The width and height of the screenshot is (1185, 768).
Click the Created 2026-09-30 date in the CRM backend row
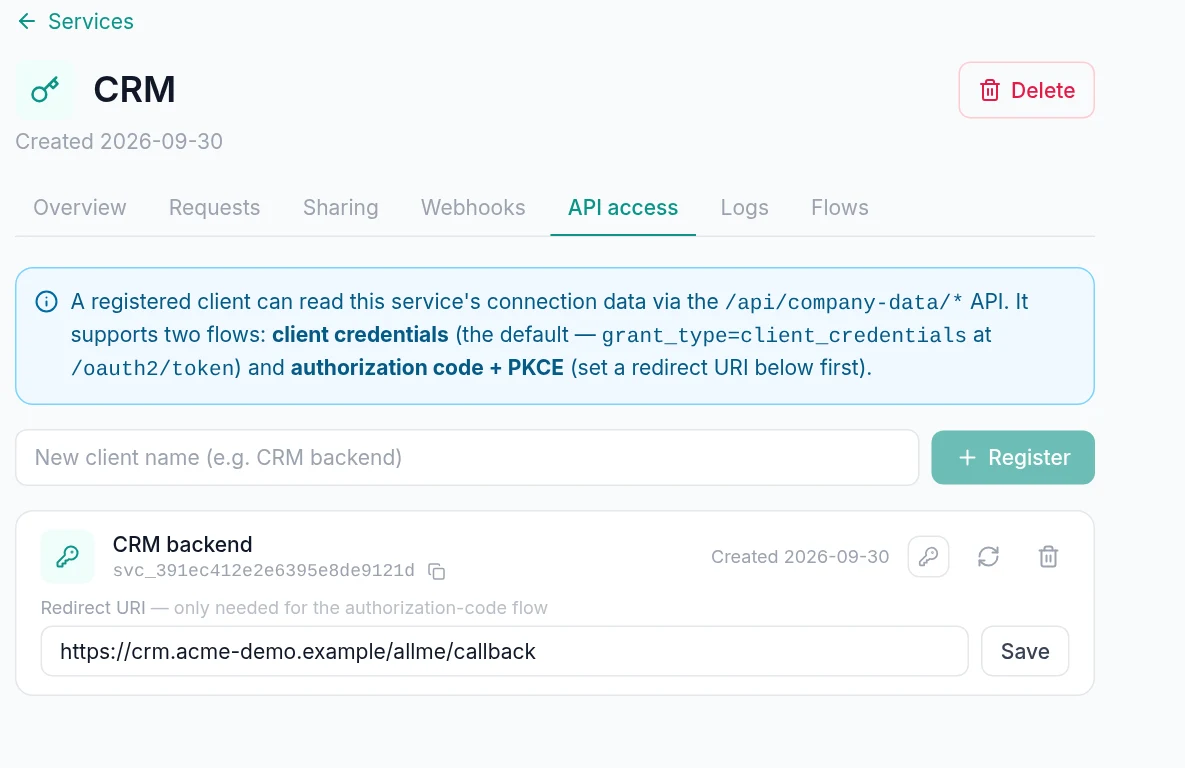800,557
